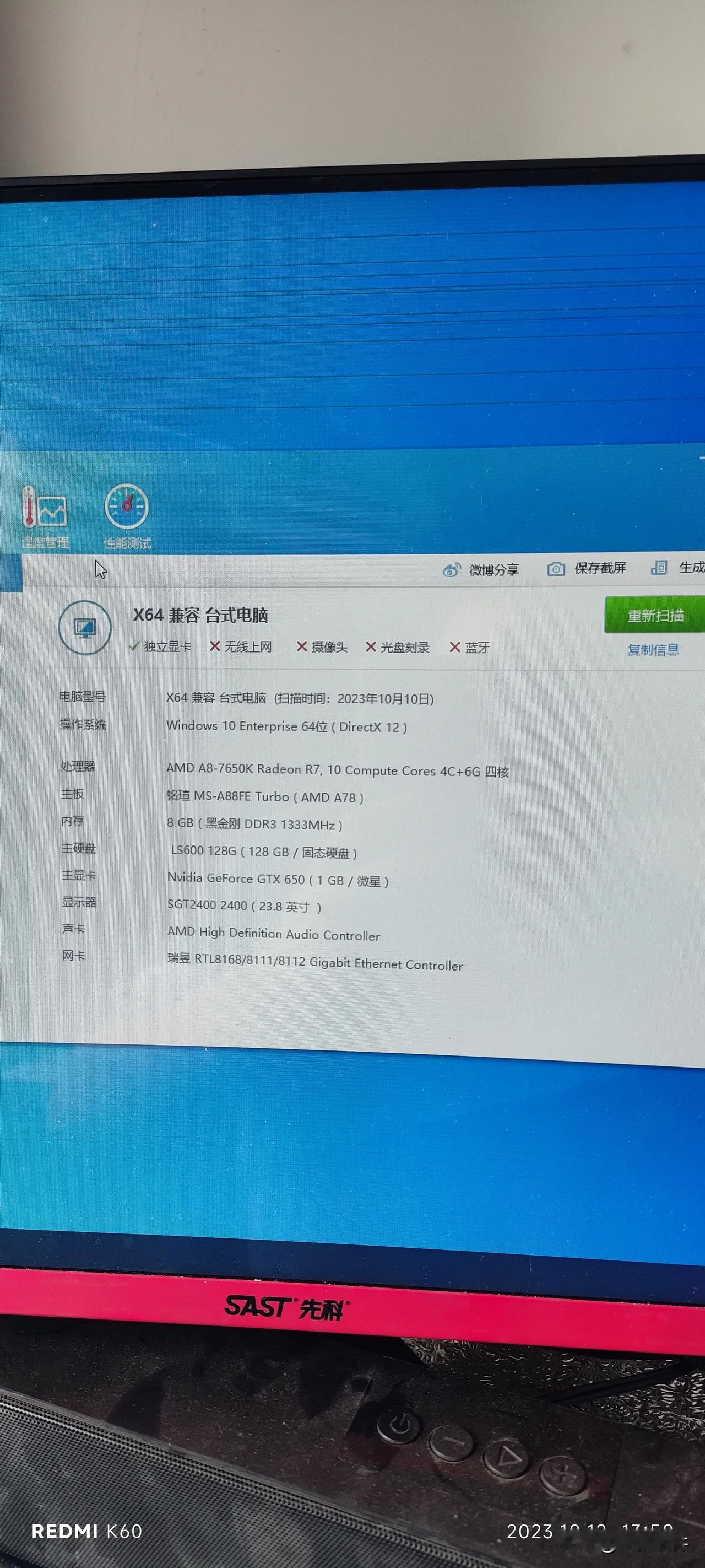Click the 铭瑄 MS-A88FE Turbo motherboard value

[x=265, y=797]
